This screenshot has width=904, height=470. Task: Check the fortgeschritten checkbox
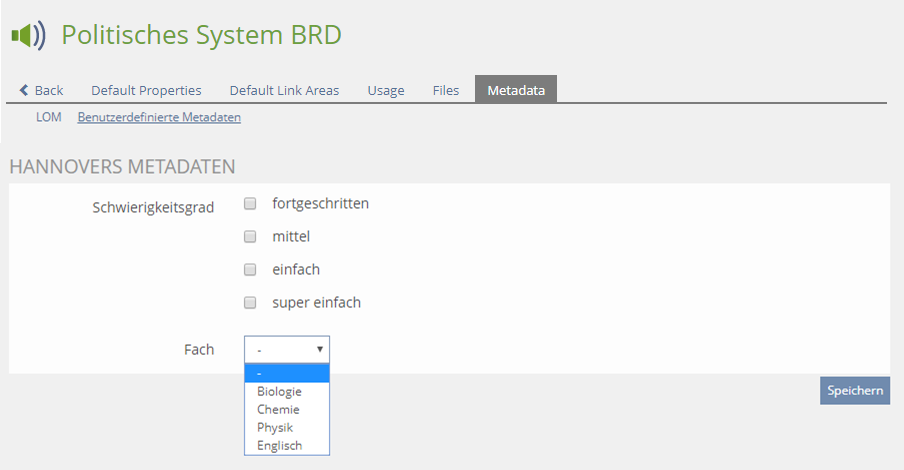point(250,204)
